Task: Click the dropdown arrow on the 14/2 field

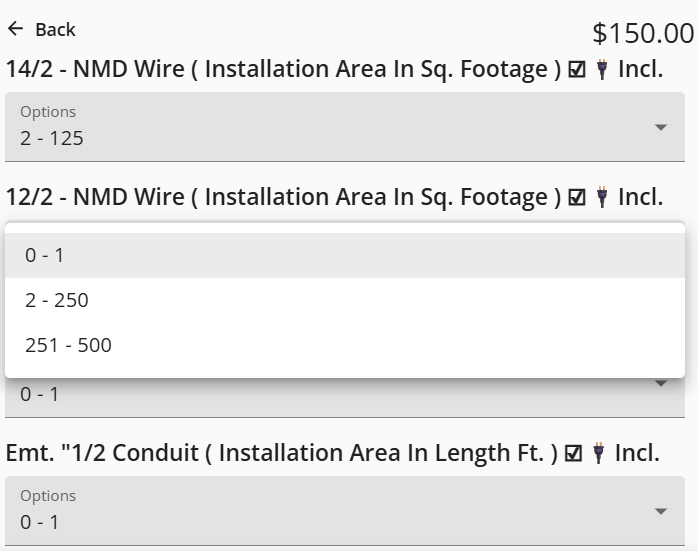Action: pyautogui.click(x=660, y=128)
